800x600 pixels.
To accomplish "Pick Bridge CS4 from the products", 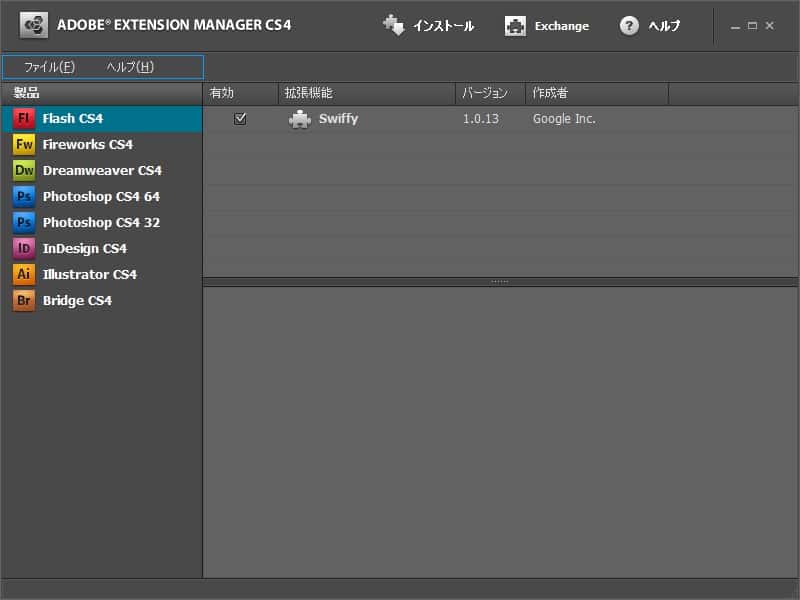I will coord(102,301).
